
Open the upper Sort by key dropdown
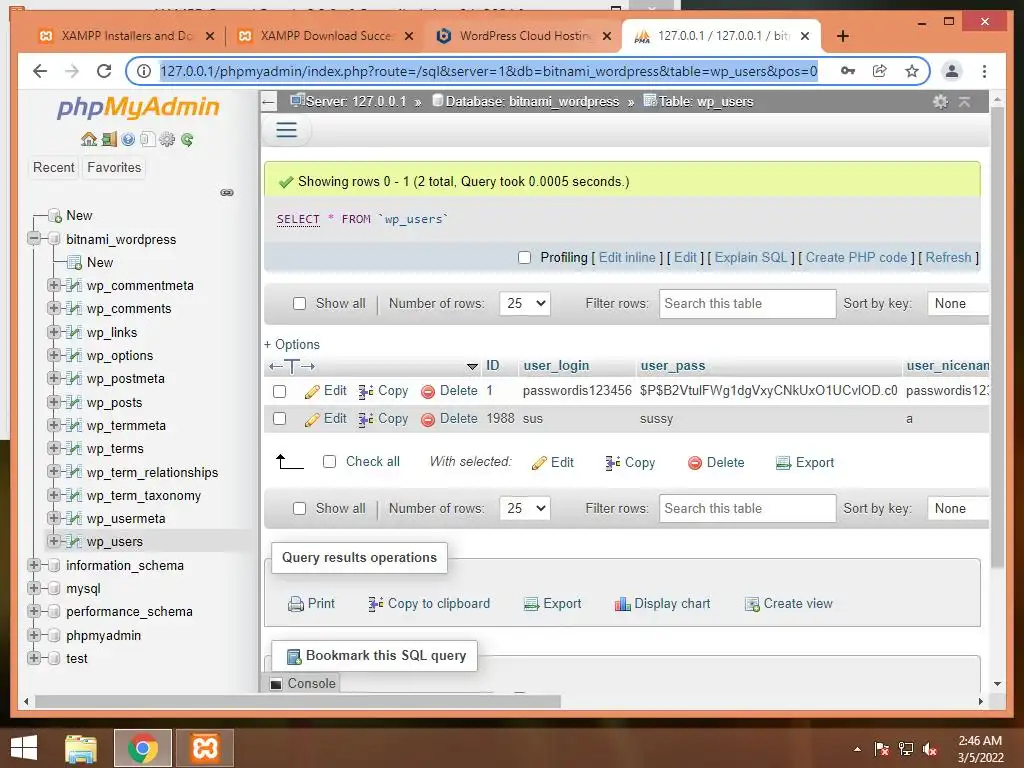click(x=958, y=304)
